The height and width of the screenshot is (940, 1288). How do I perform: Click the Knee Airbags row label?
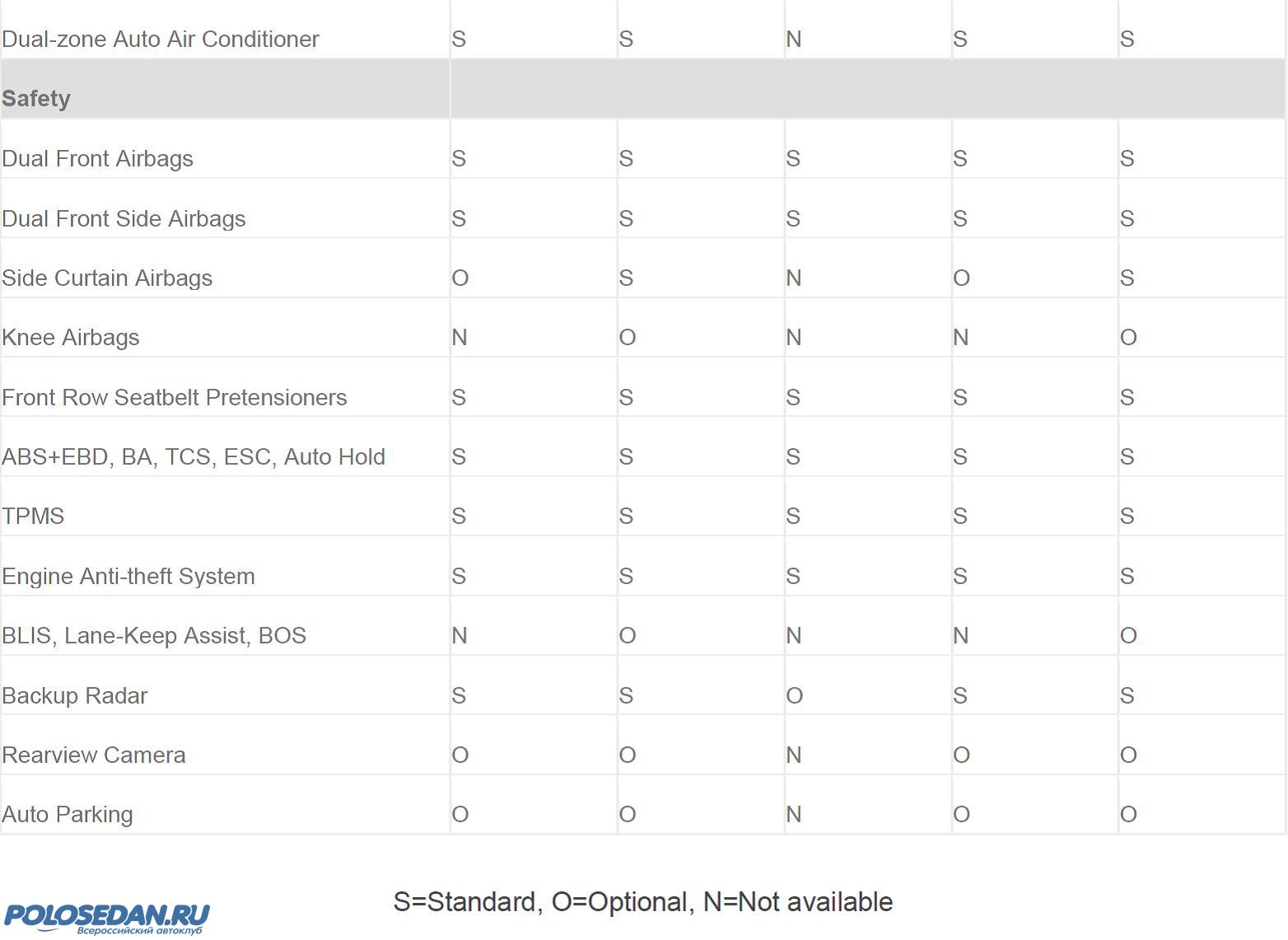click(x=71, y=338)
